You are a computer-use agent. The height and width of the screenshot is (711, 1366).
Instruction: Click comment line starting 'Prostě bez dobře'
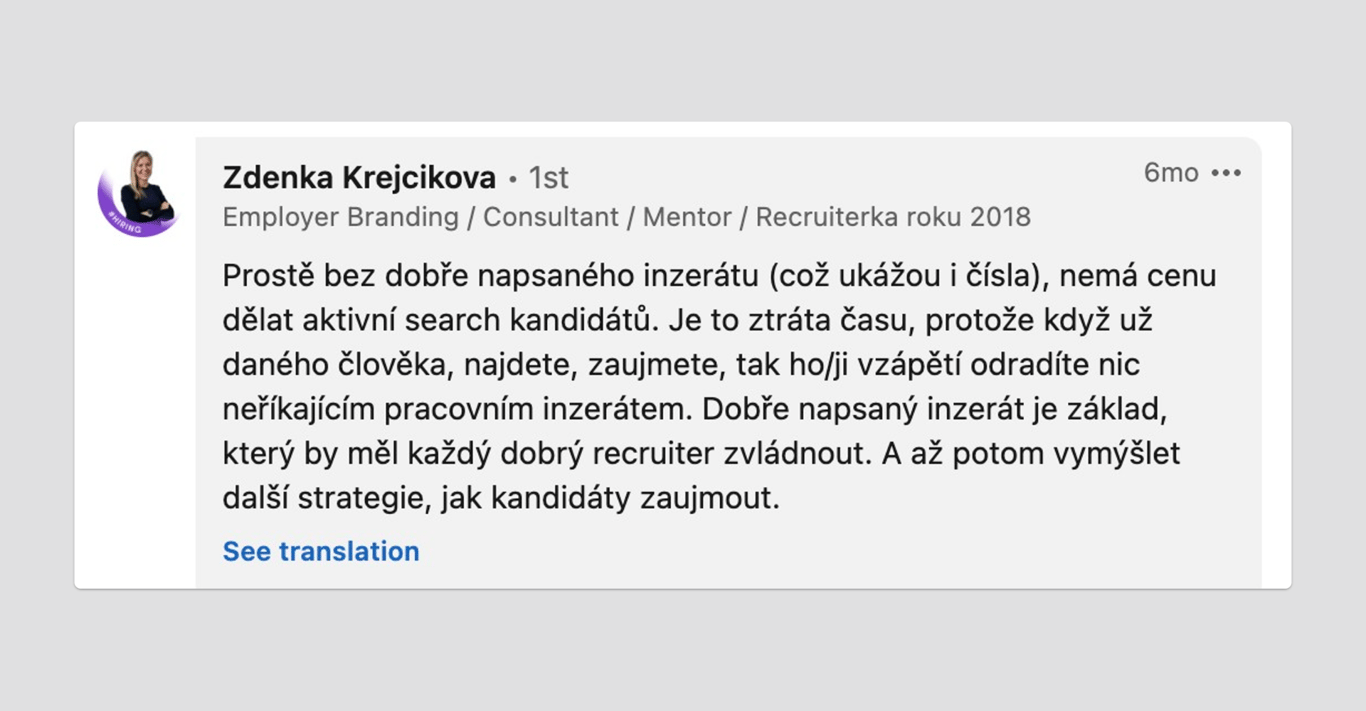[x=718, y=275]
